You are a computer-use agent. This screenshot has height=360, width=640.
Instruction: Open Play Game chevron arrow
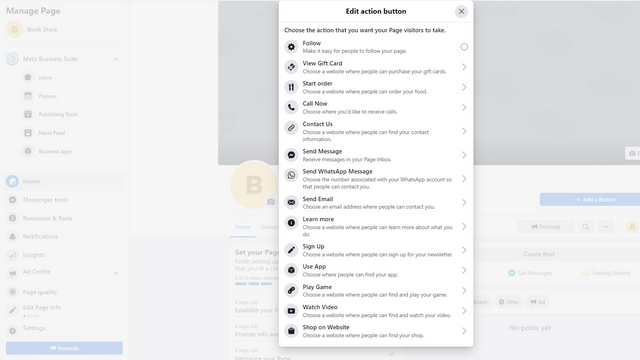pyautogui.click(x=464, y=290)
